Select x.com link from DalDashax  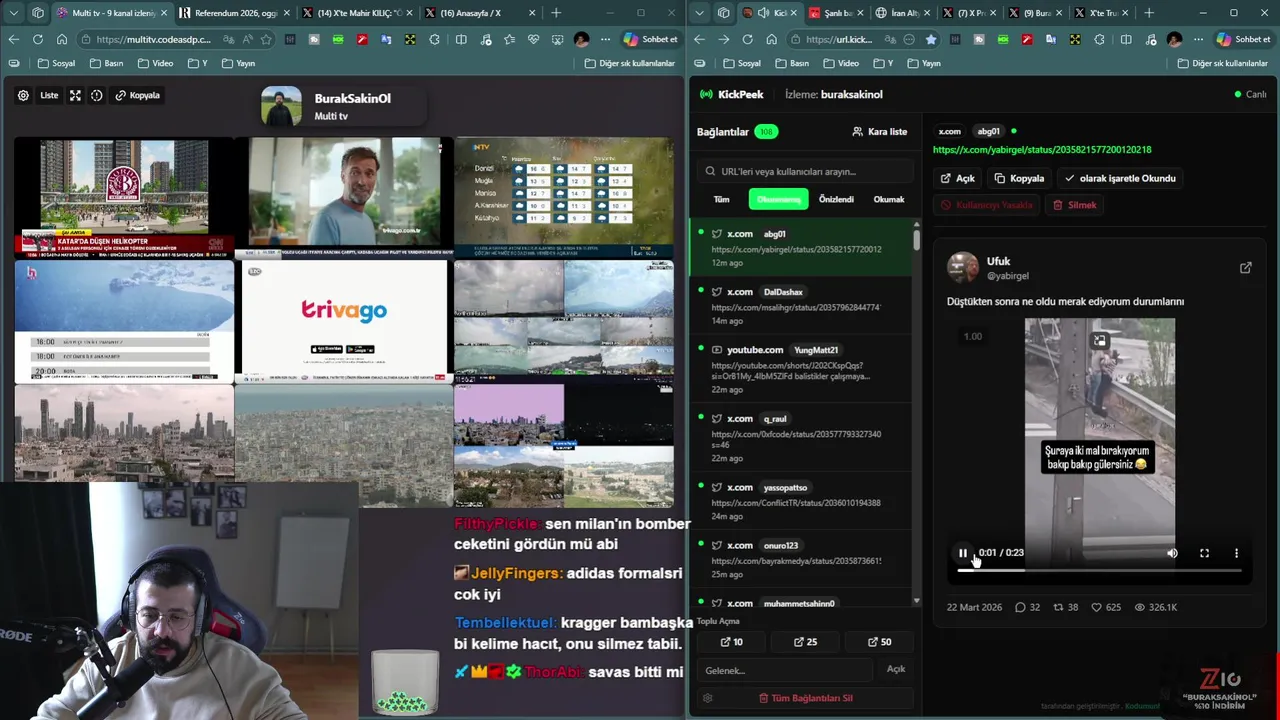pyautogui.click(x=800, y=306)
